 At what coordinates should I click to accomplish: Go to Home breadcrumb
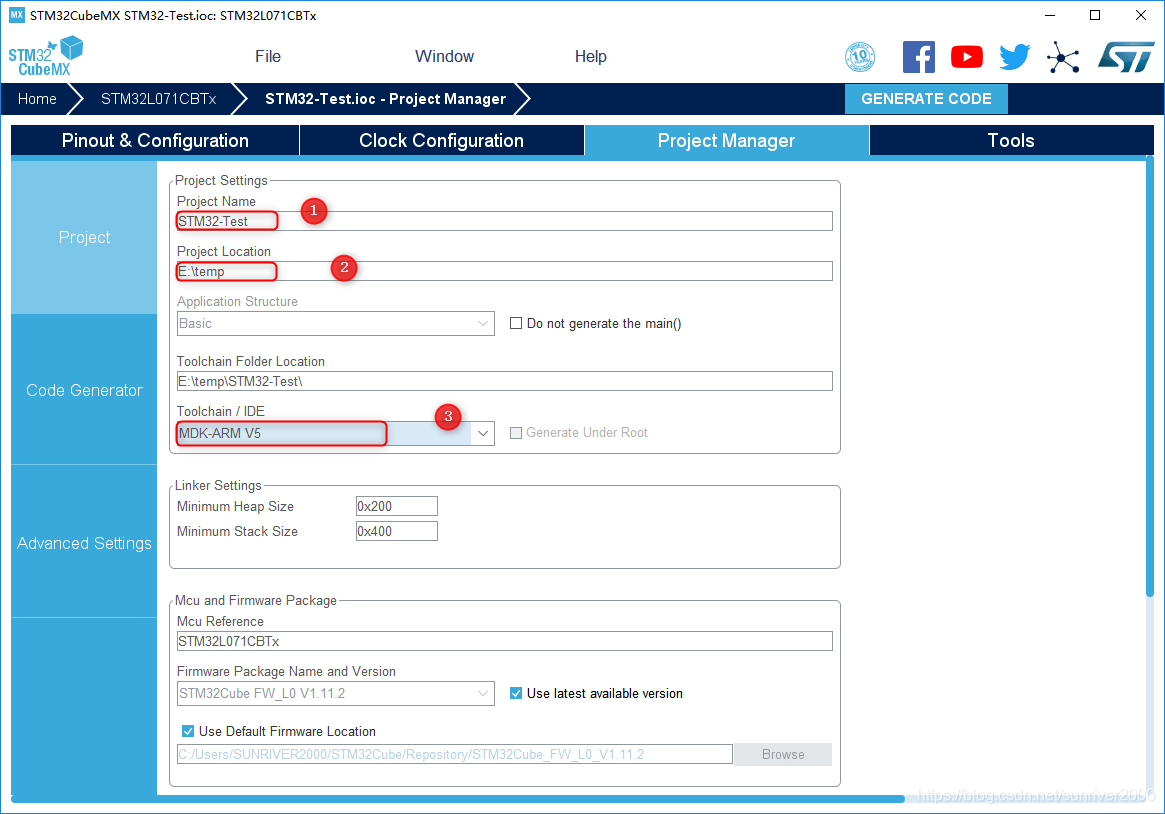click(37, 99)
